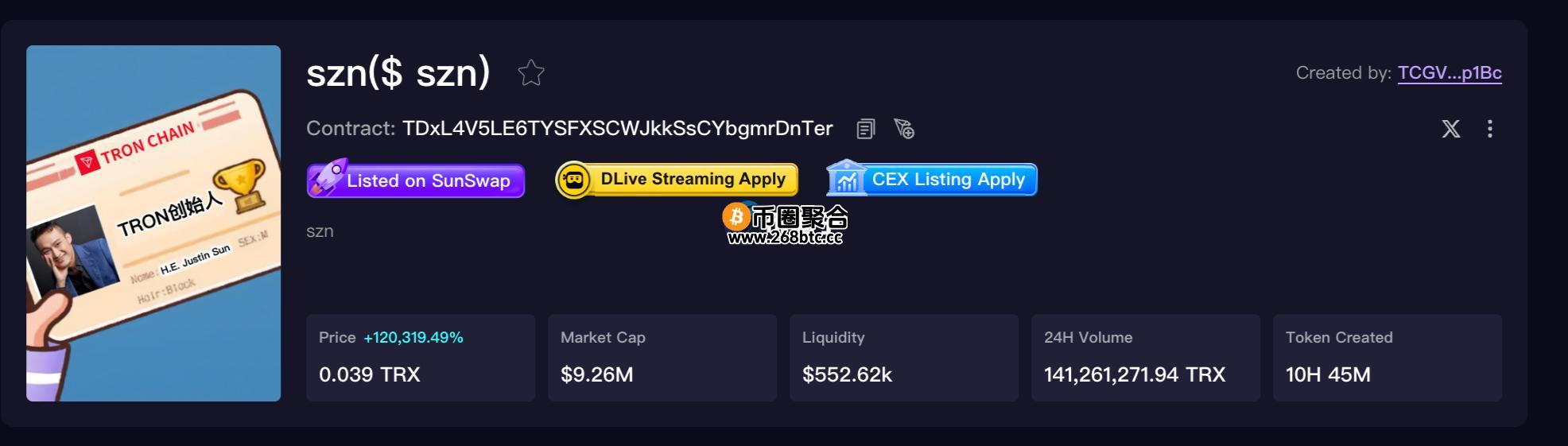Click the orange Bitcoin watermark logo
This screenshot has width=1568, height=446.
pos(736,217)
